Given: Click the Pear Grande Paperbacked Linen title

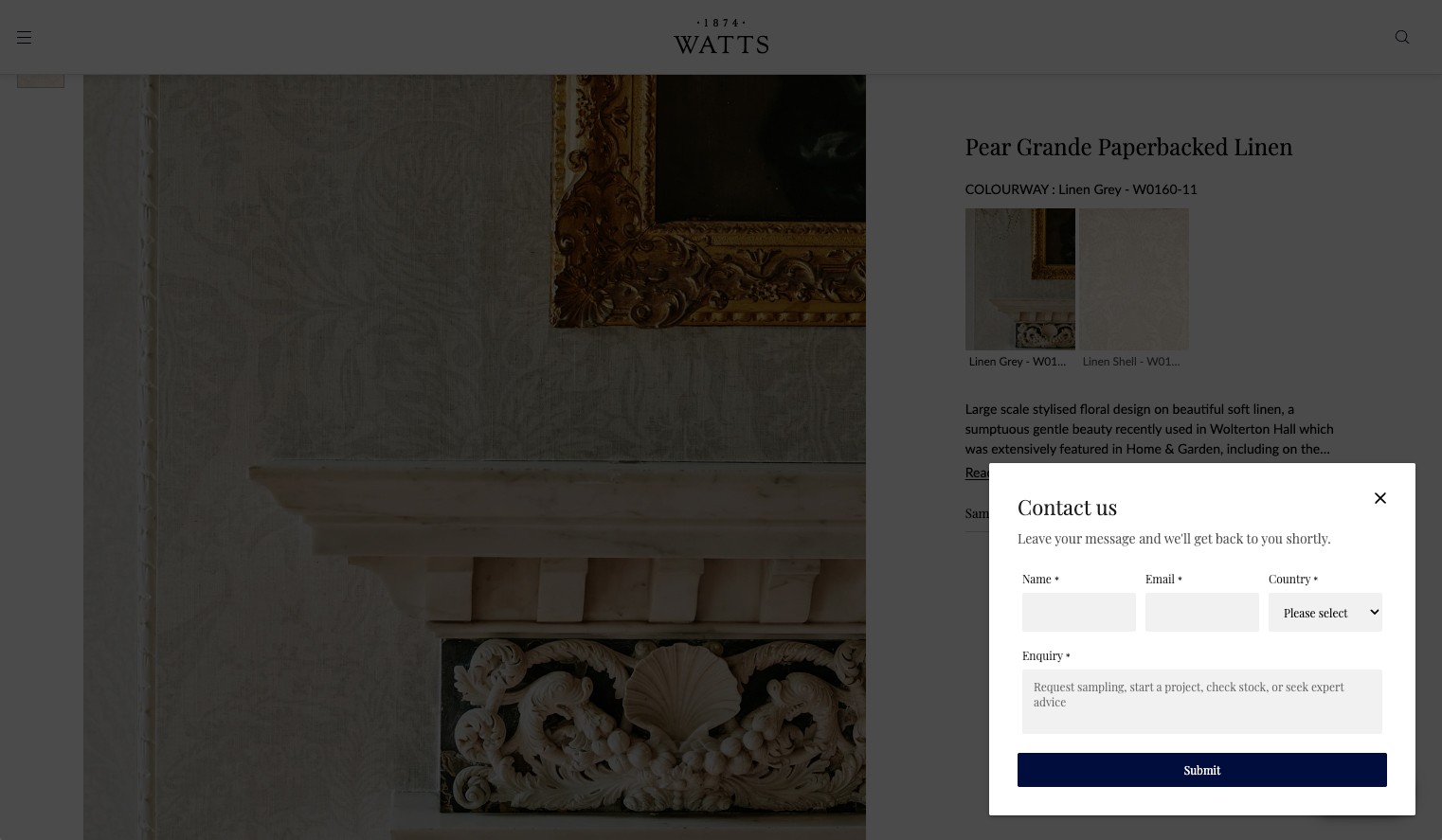Looking at the screenshot, I should coord(1128,147).
